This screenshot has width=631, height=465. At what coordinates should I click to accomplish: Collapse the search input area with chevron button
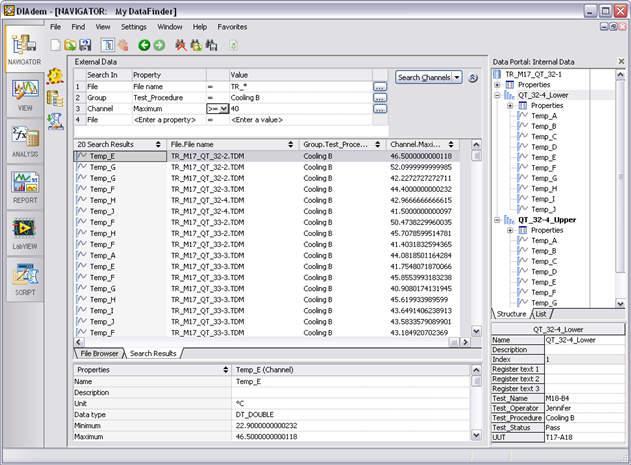pos(473,77)
